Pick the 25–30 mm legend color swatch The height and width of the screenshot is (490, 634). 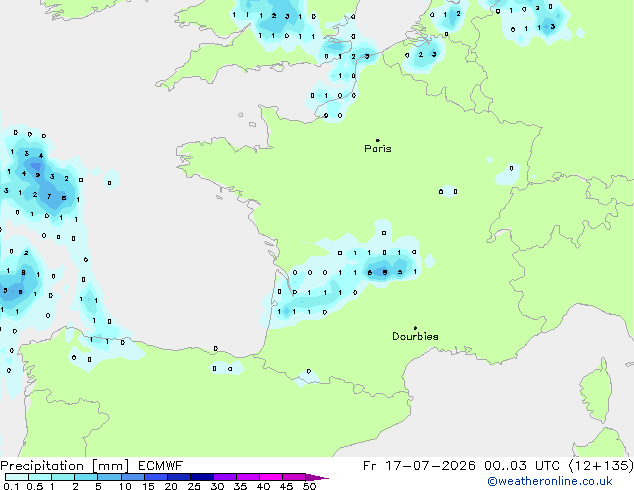(202, 477)
